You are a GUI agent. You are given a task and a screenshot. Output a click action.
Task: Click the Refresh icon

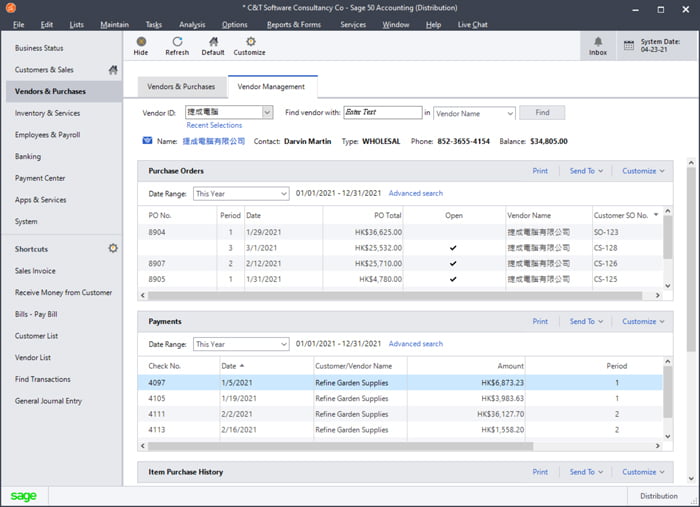(x=177, y=42)
